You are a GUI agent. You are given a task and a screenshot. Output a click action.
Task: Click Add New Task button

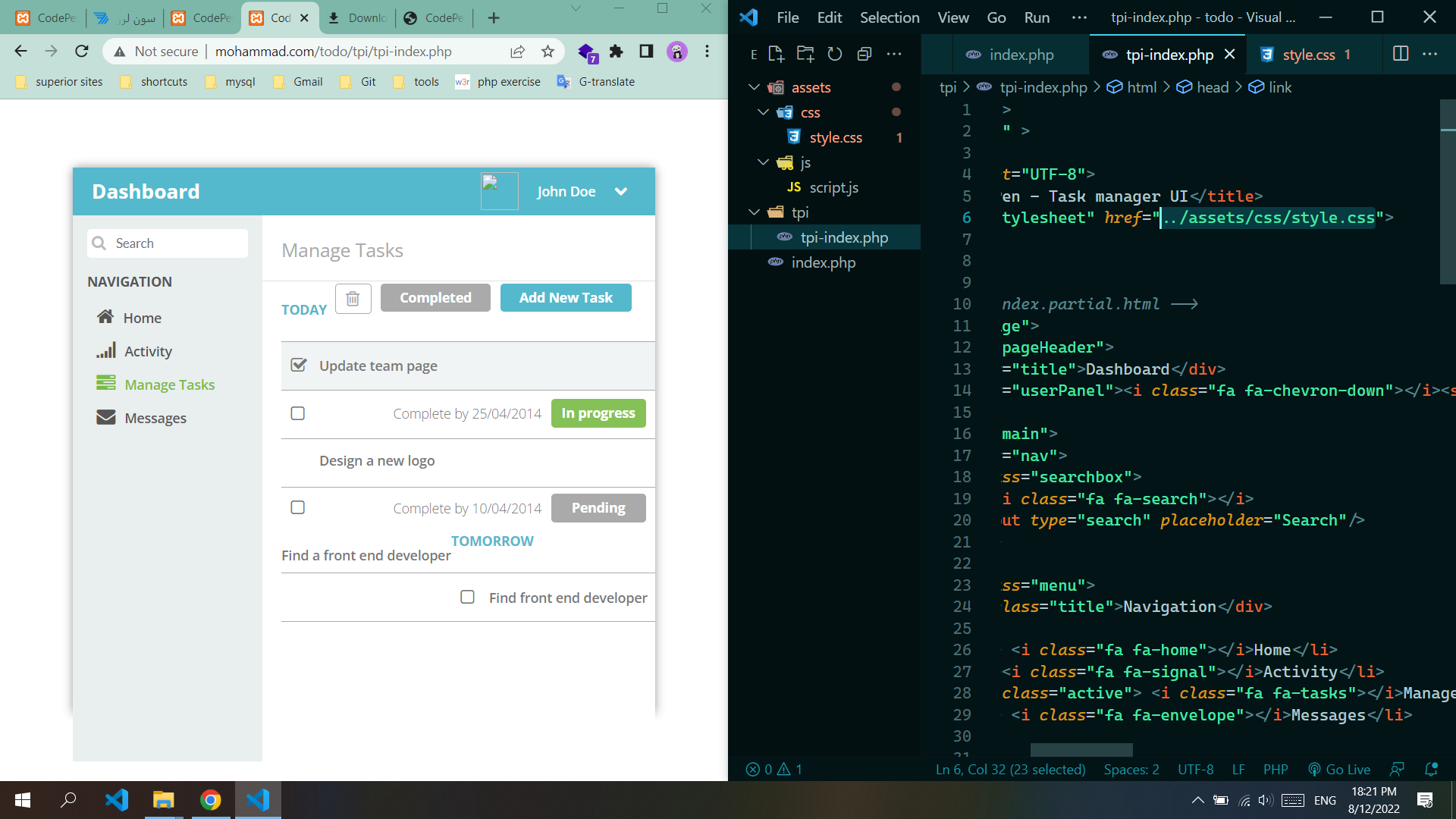[566, 297]
